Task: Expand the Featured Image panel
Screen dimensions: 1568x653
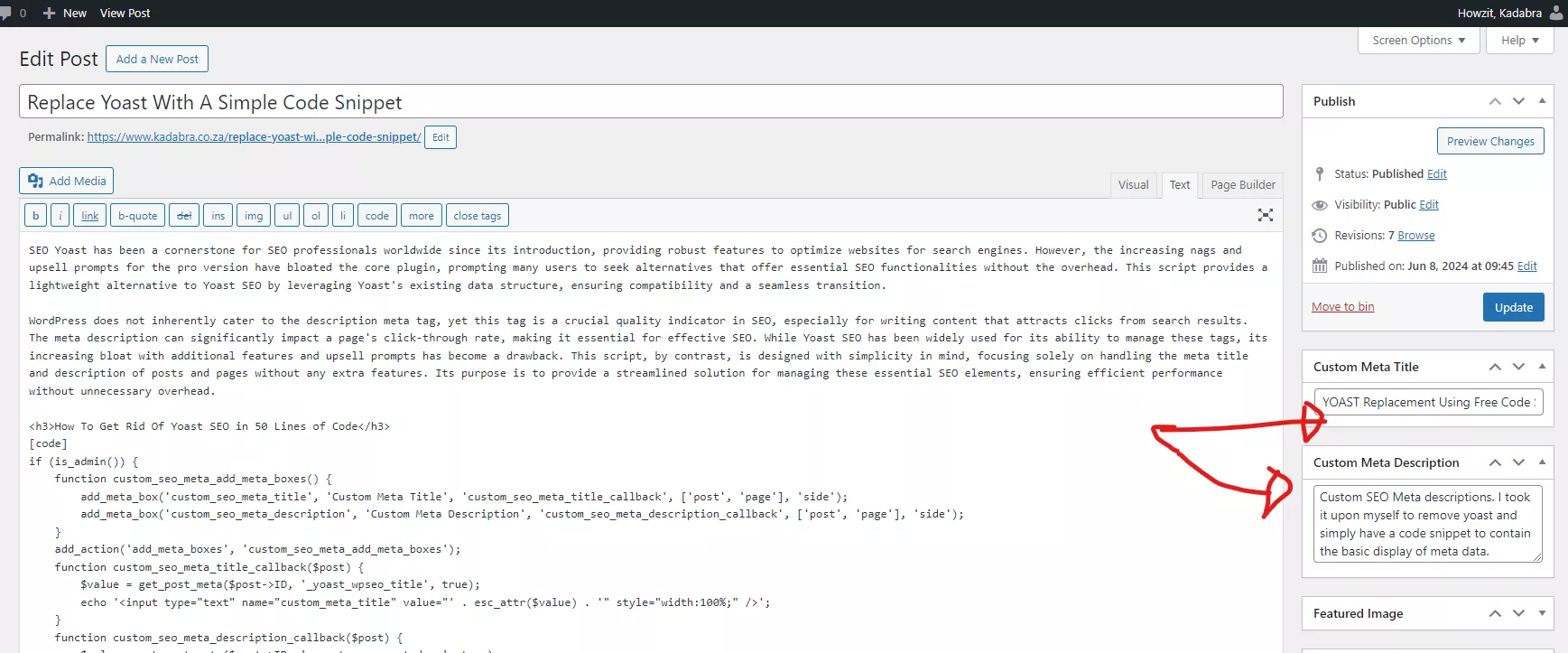Action: [1542, 613]
